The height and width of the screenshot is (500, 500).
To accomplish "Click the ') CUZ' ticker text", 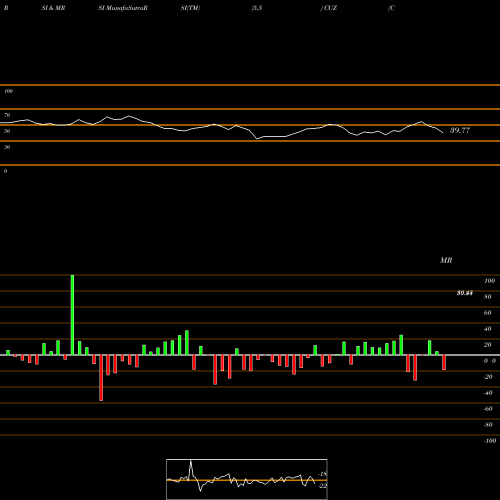I will pyautogui.click(x=329, y=8).
